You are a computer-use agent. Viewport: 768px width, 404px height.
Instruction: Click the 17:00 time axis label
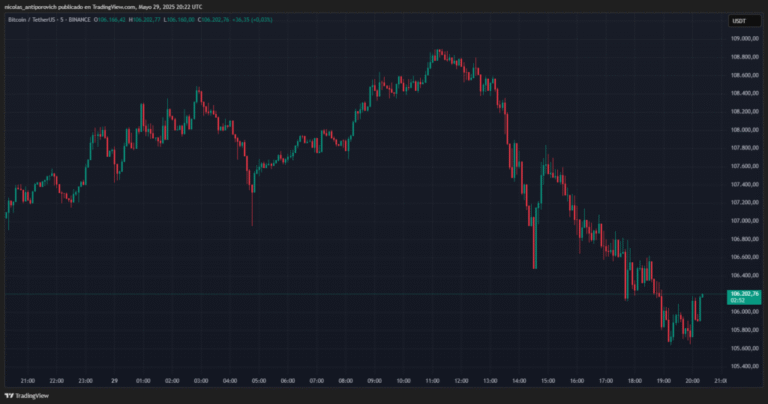(606, 381)
